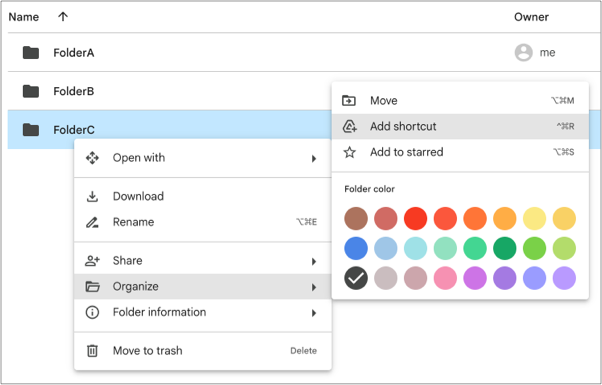Expand the Folder information submenu arrow
Image resolution: width=602 pixels, height=385 pixels.
click(x=314, y=313)
